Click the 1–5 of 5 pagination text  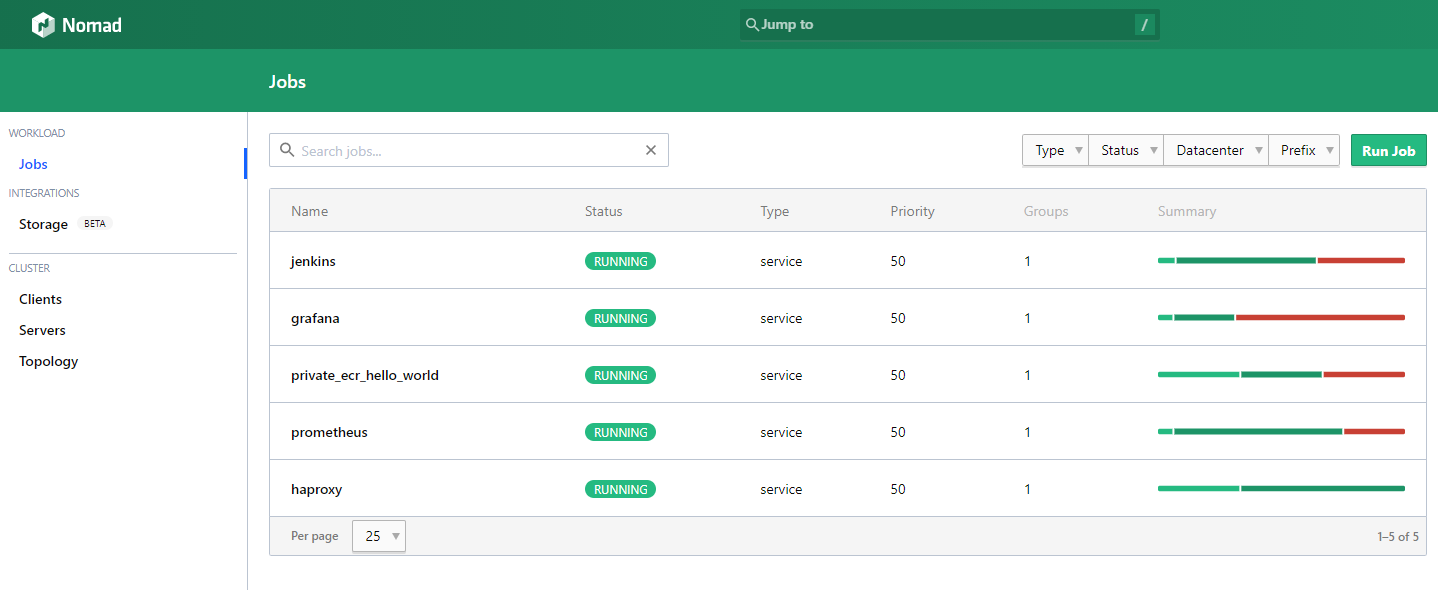pyautogui.click(x=1398, y=537)
